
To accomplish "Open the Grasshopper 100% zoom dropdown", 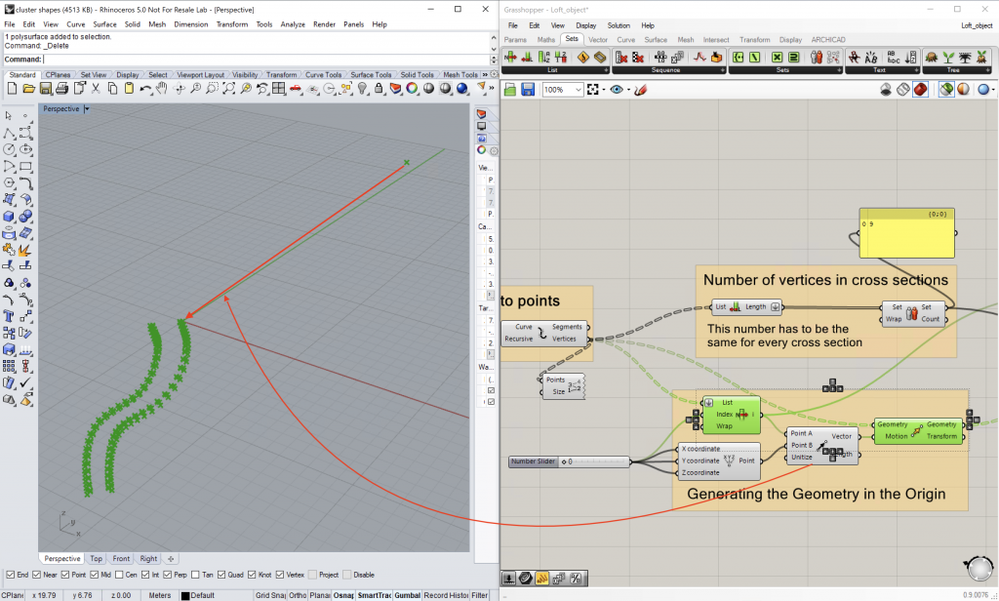I will click(x=577, y=90).
